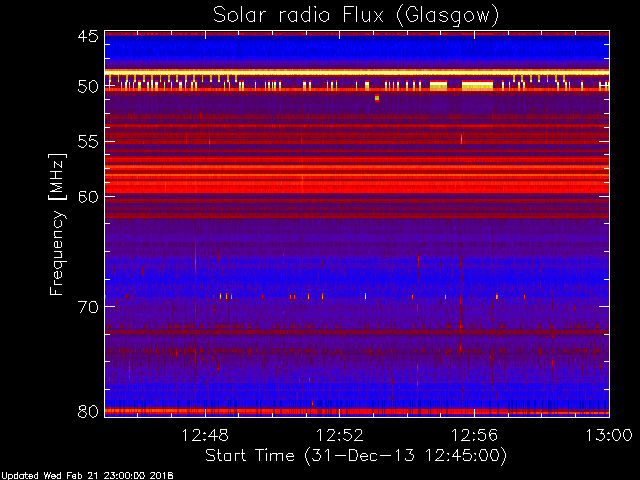Click the small orange spot just below 50 MHz
This screenshot has width=640, height=480.
tap(377, 98)
